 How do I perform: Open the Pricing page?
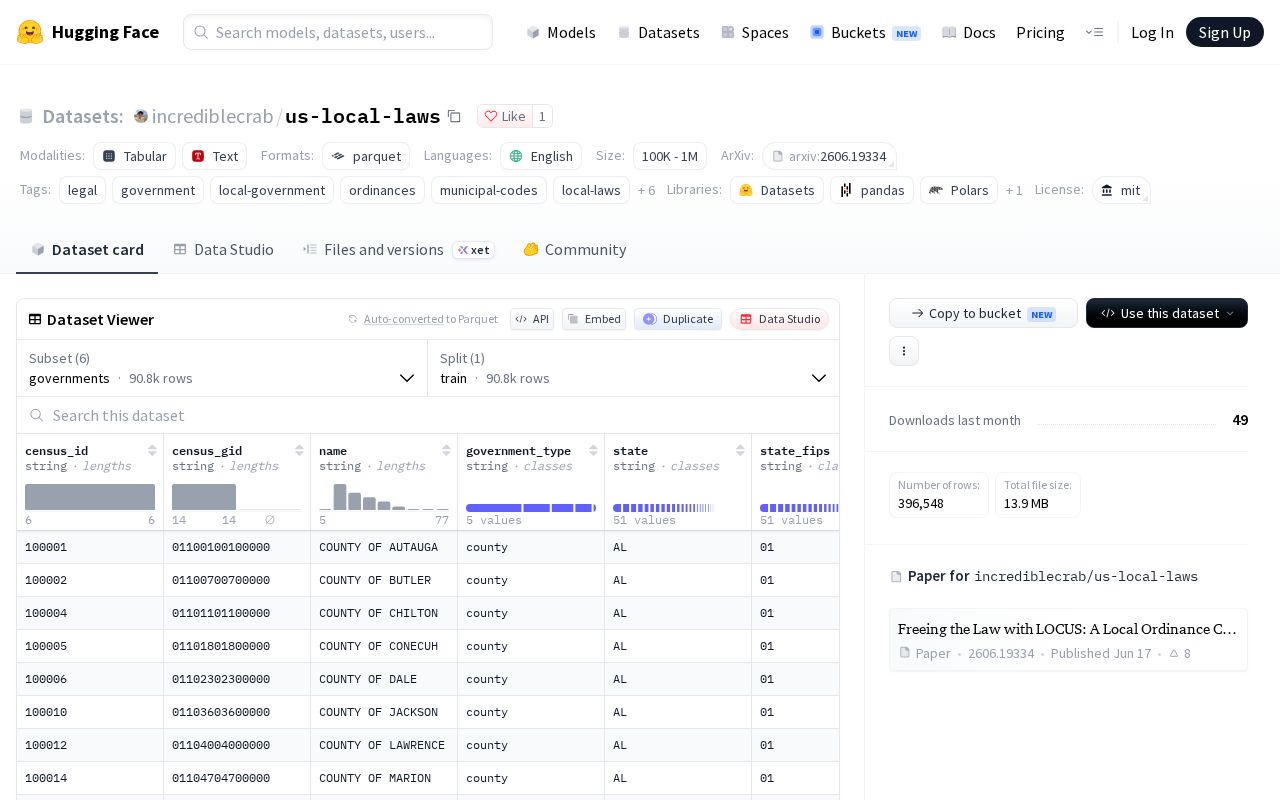[1040, 32]
